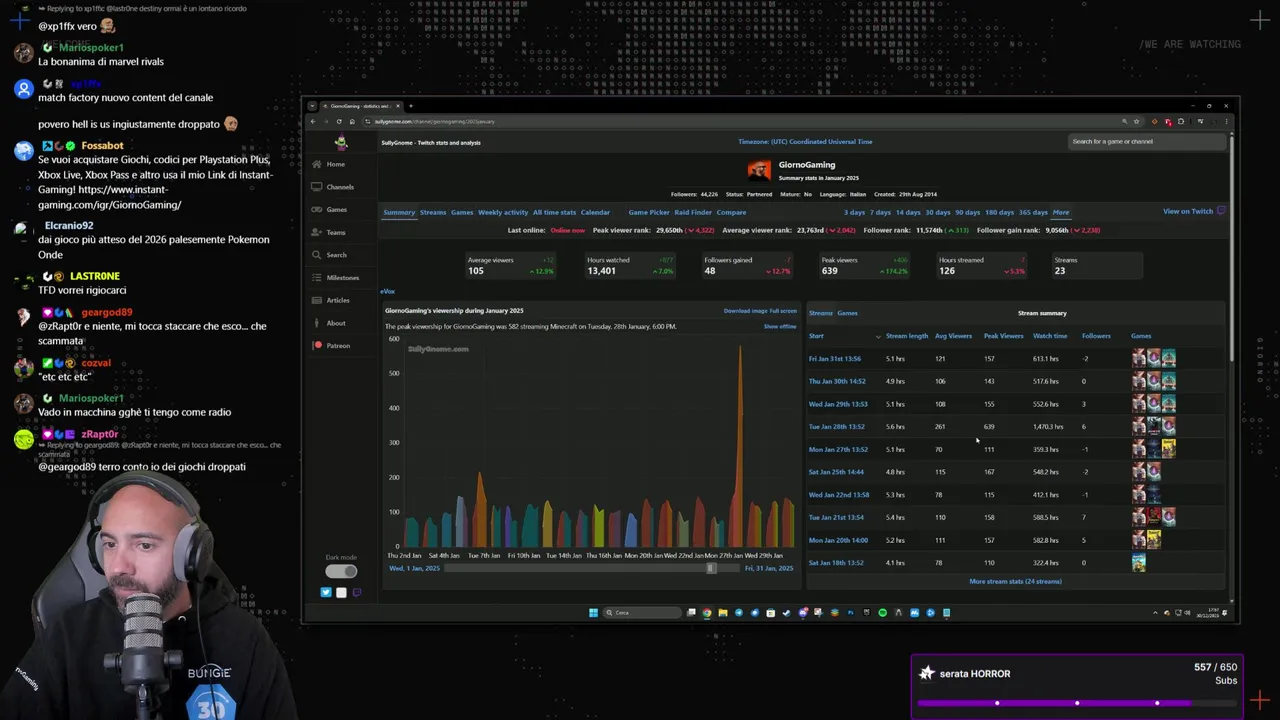The width and height of the screenshot is (1280, 720).
Task: Click the purple Twitch icon below Dark mode
Action: (x=357, y=592)
